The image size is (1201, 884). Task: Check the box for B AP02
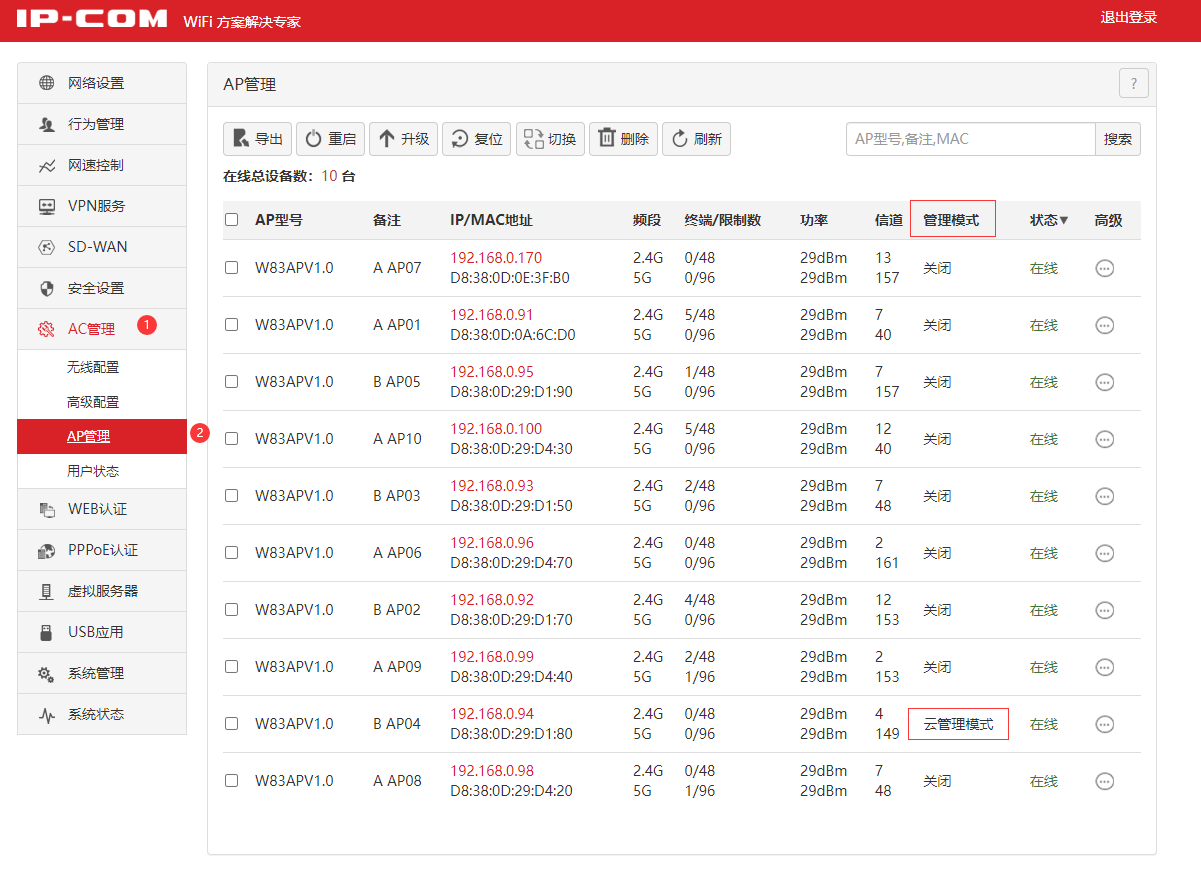point(232,610)
